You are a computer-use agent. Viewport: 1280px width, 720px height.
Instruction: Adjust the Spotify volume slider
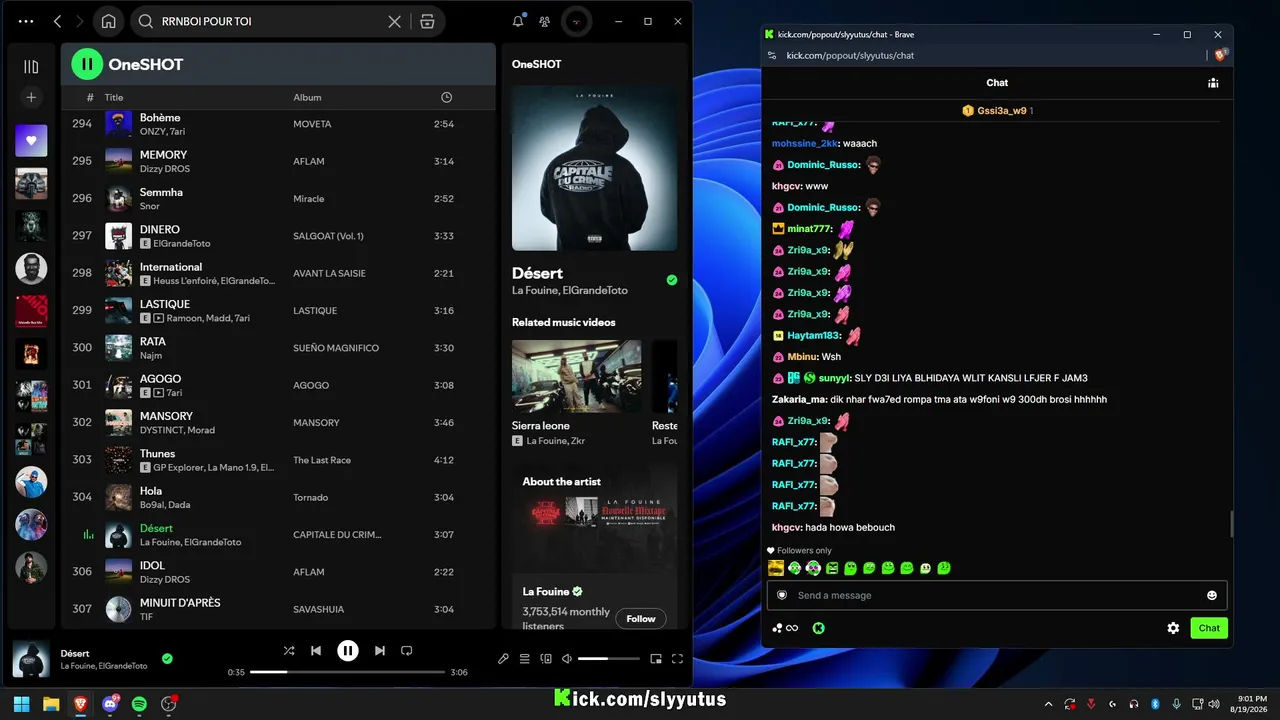(608, 658)
